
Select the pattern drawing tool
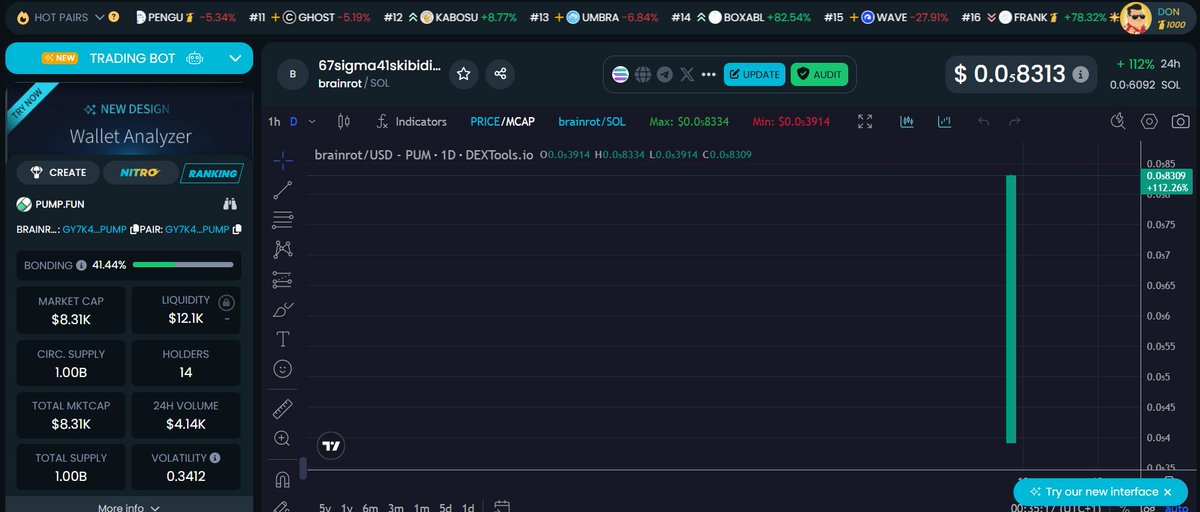(283, 249)
